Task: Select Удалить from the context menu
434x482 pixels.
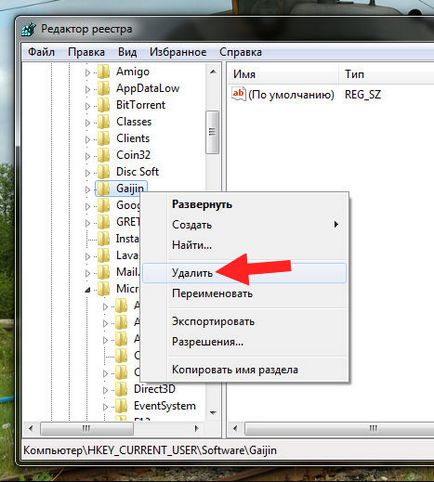Action: pos(245,273)
